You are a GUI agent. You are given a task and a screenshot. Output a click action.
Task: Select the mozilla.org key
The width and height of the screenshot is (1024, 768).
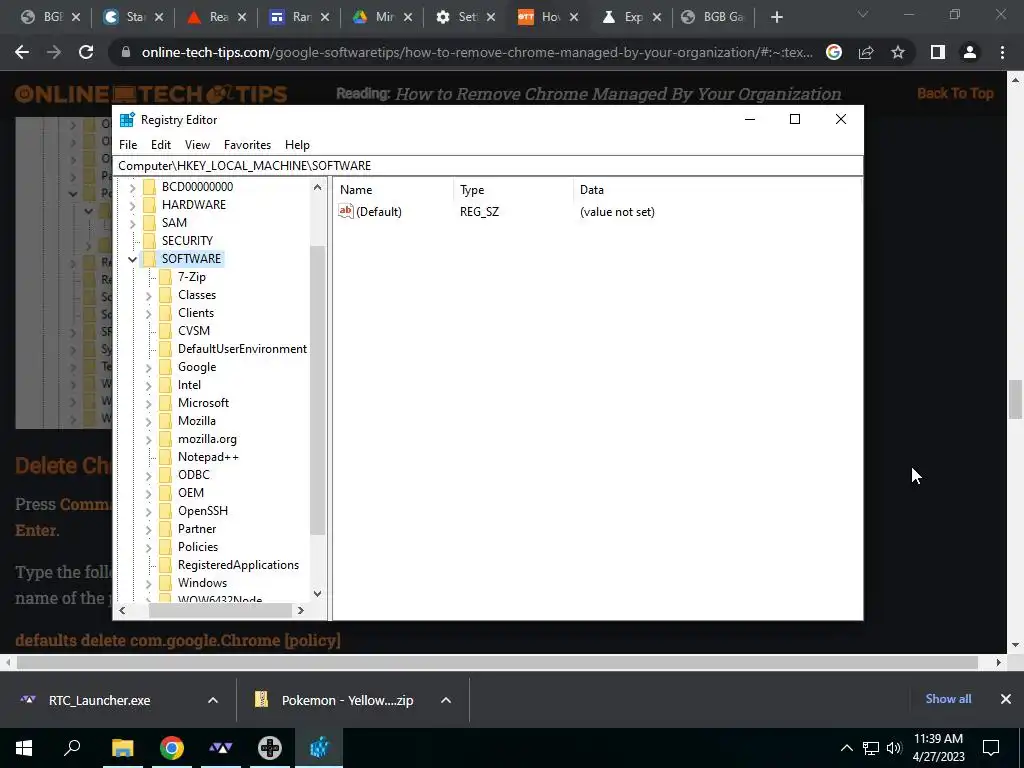pyautogui.click(x=207, y=439)
